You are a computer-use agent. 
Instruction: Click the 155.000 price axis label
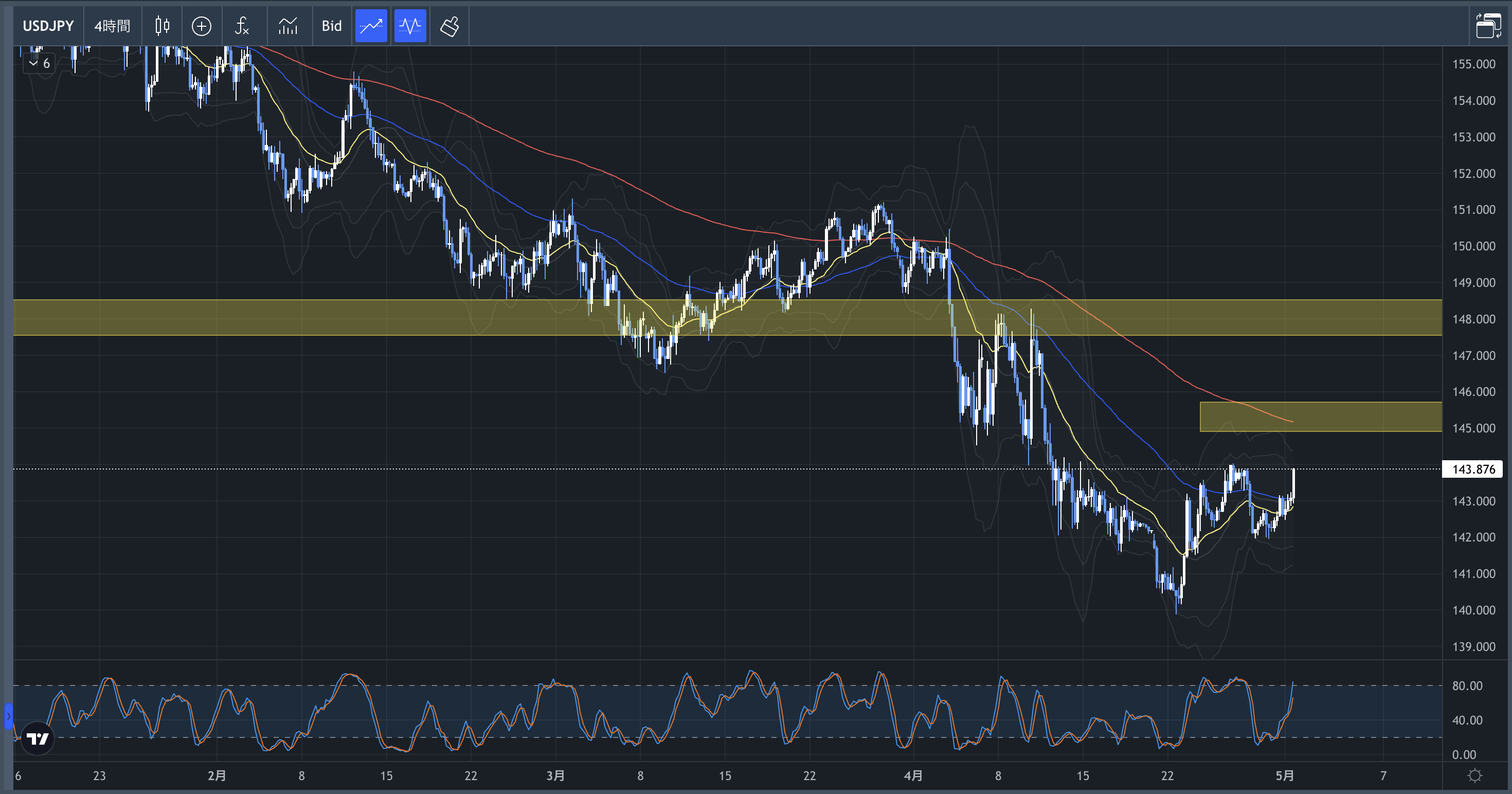pos(1473,64)
